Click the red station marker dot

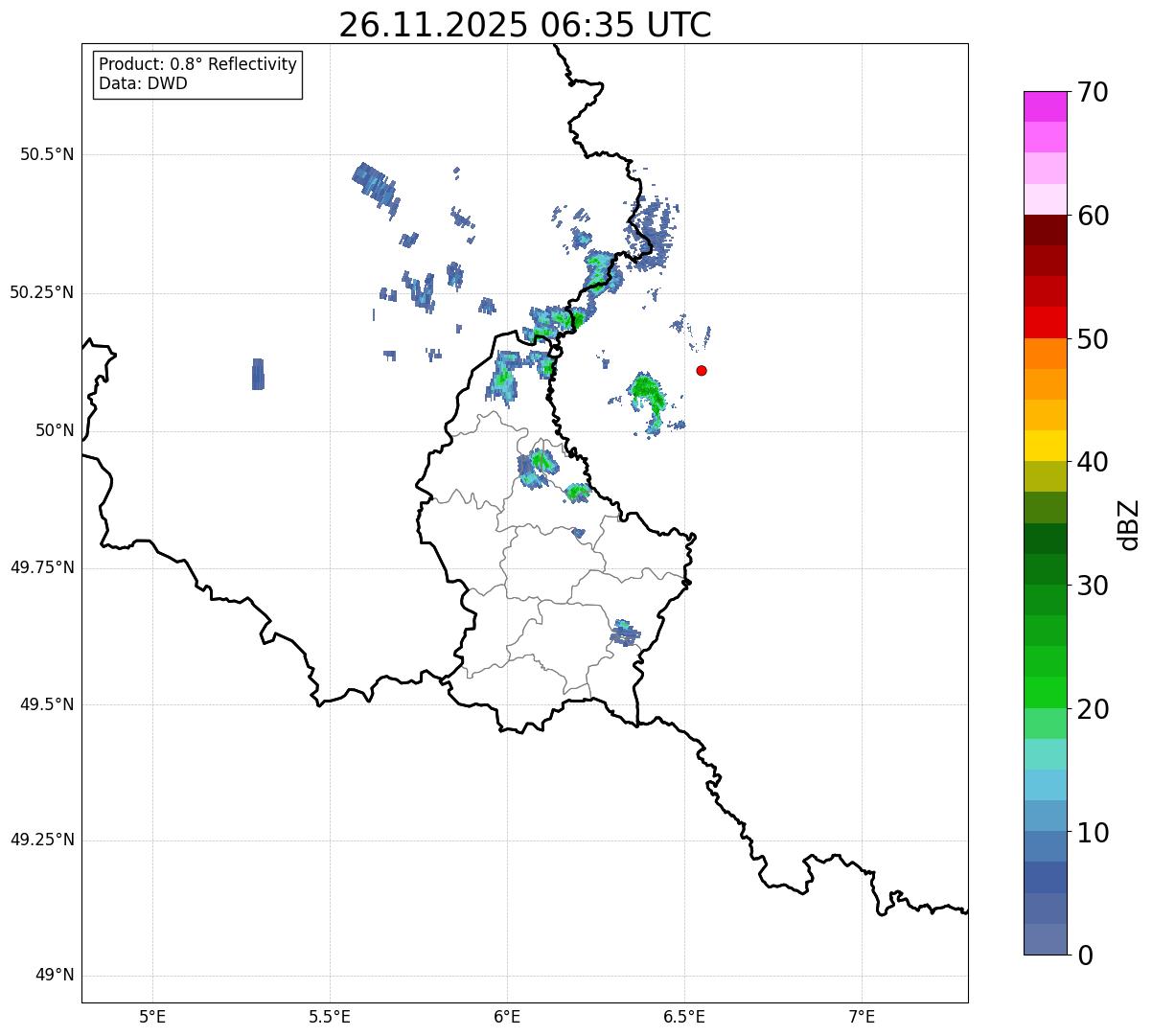[702, 370]
